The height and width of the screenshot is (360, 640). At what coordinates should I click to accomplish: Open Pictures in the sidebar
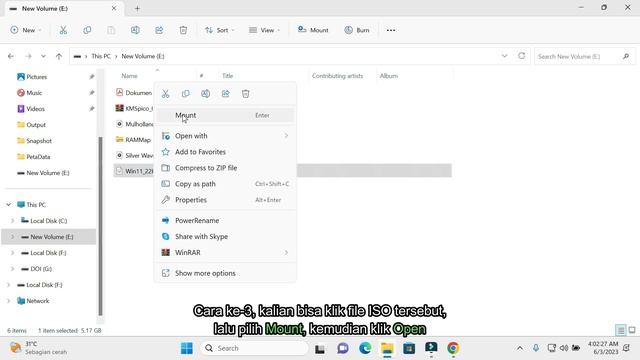(x=36, y=77)
